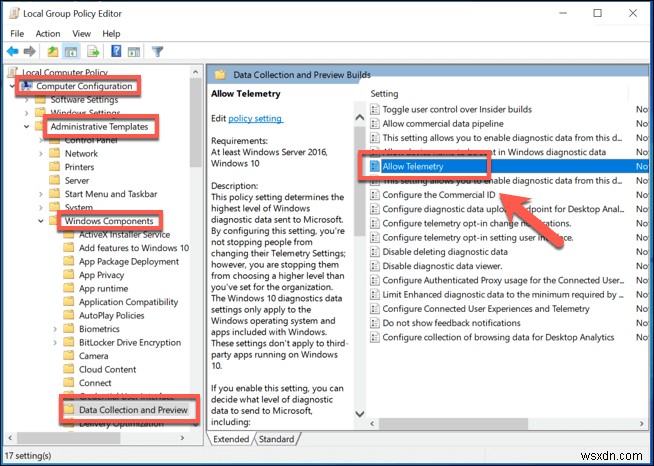This screenshot has height=466, width=654.
Task: Click the policy icon beside Disable diagnostic data viewer
Action: pos(375,266)
